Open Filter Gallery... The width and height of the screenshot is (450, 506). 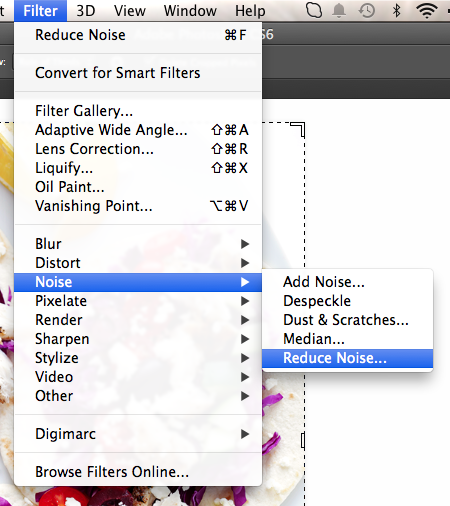click(138, 111)
